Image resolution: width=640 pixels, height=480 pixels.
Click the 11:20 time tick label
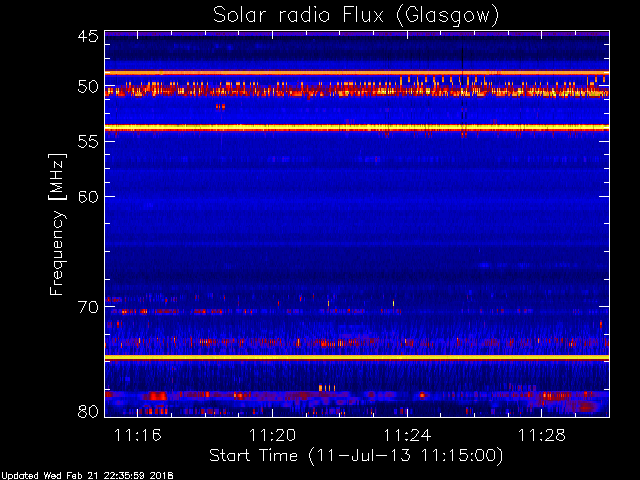click(x=272, y=435)
